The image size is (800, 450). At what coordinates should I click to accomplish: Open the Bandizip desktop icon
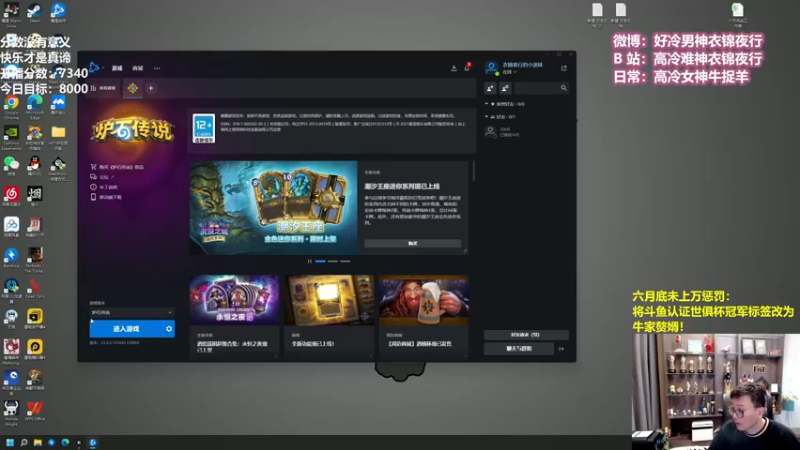pos(11,257)
